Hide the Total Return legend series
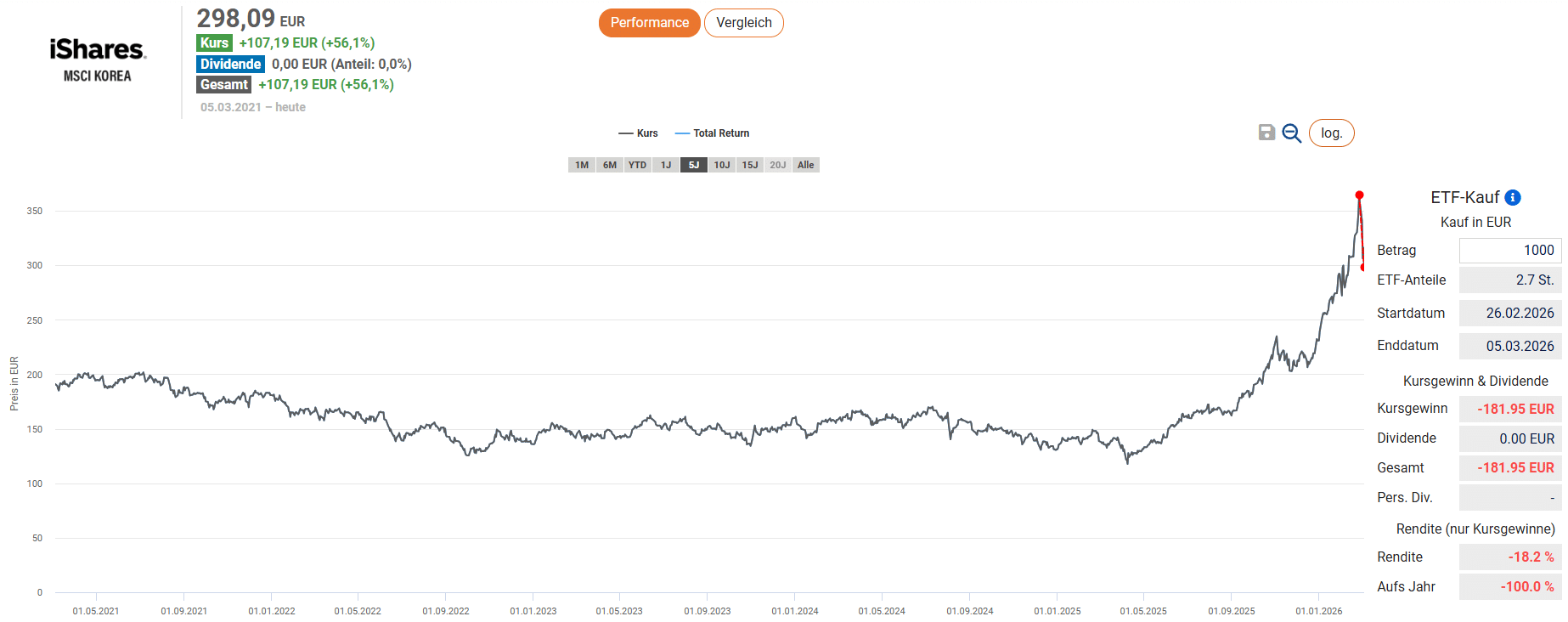 pyautogui.click(x=713, y=133)
